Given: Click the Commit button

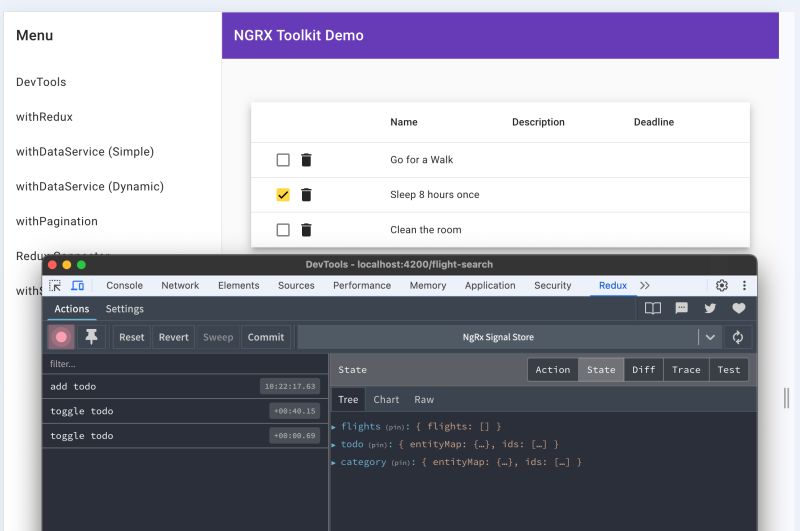Looking at the screenshot, I should pyautogui.click(x=266, y=337).
